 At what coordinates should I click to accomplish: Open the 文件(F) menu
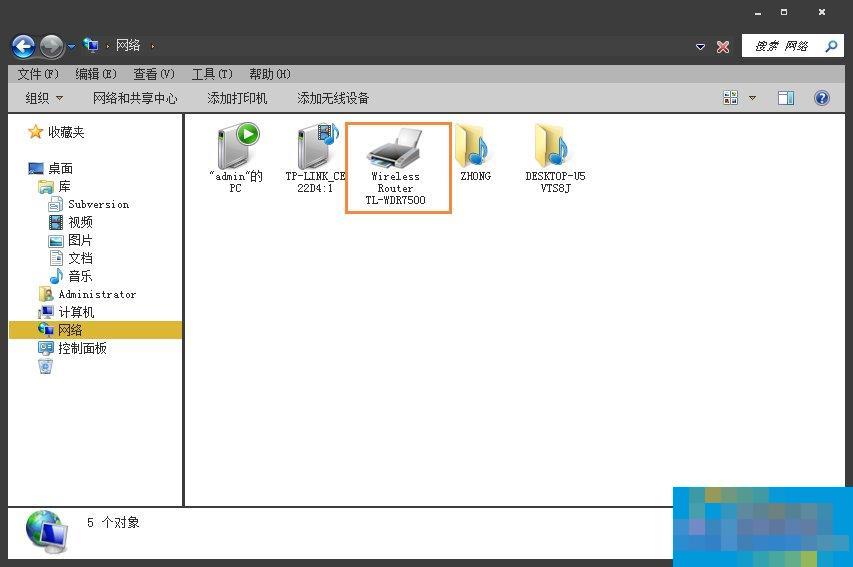pos(38,74)
